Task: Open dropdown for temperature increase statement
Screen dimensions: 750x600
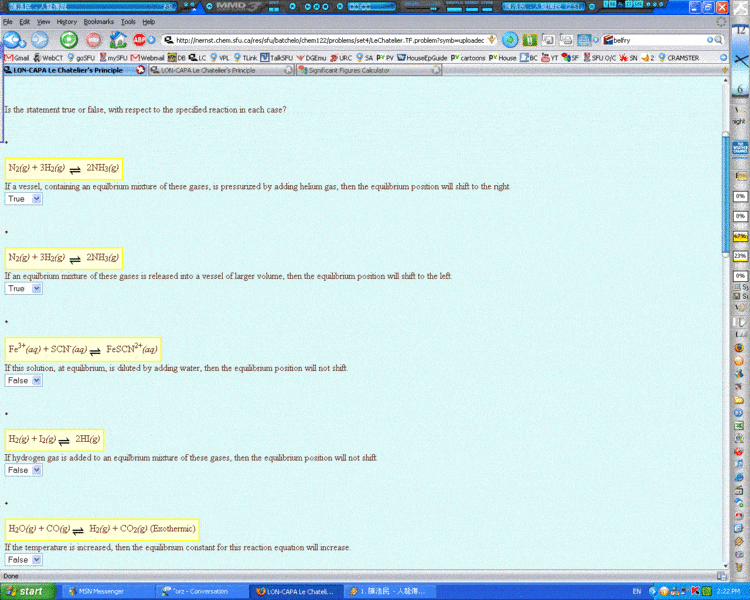Action: [23, 559]
